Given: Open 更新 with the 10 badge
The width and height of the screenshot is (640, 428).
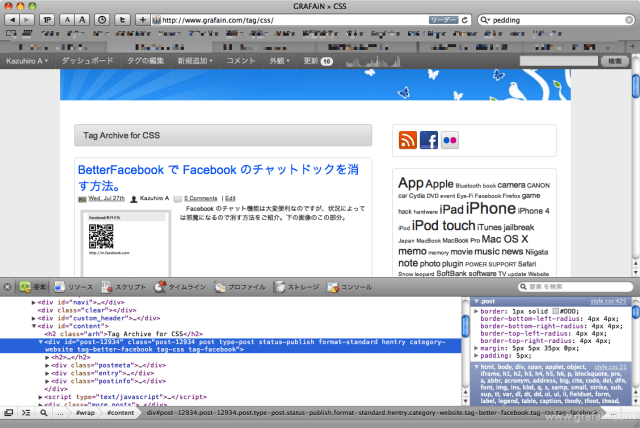Looking at the screenshot, I should [x=318, y=61].
